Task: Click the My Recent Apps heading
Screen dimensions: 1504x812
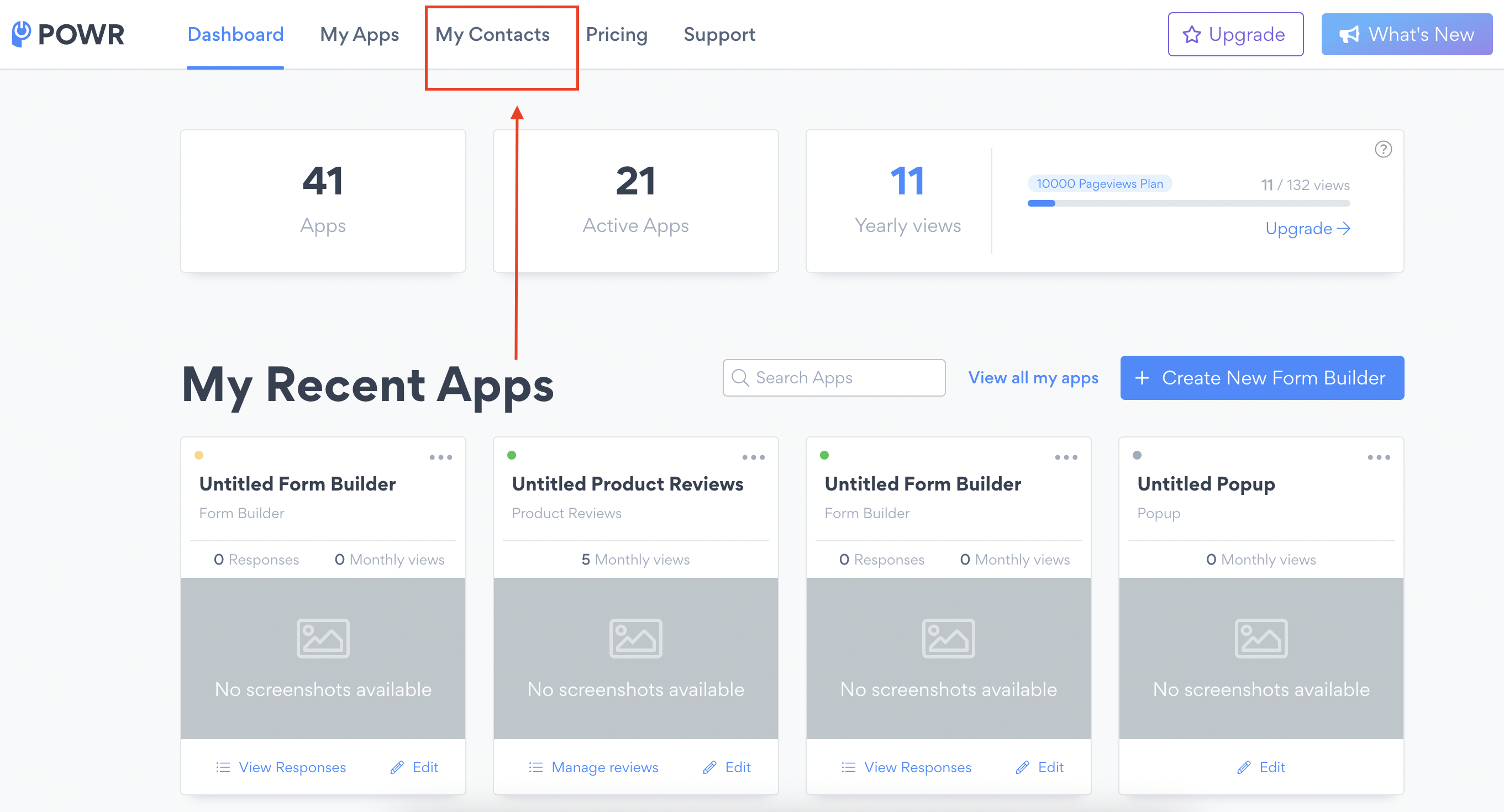Action: click(368, 386)
